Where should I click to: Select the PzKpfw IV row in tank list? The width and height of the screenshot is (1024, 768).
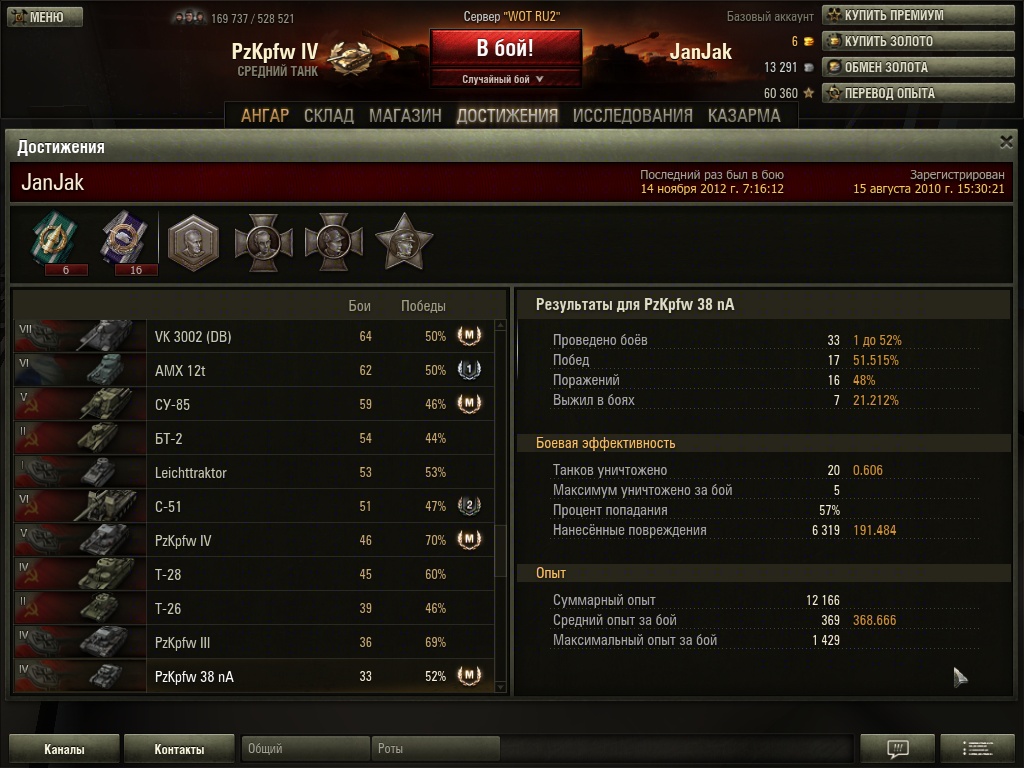coord(254,540)
